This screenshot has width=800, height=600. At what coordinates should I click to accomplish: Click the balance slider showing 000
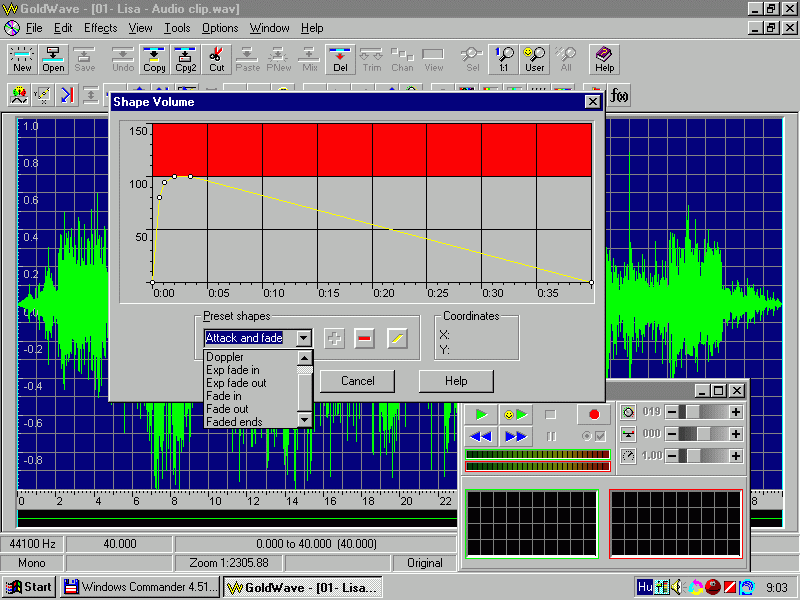(704, 434)
